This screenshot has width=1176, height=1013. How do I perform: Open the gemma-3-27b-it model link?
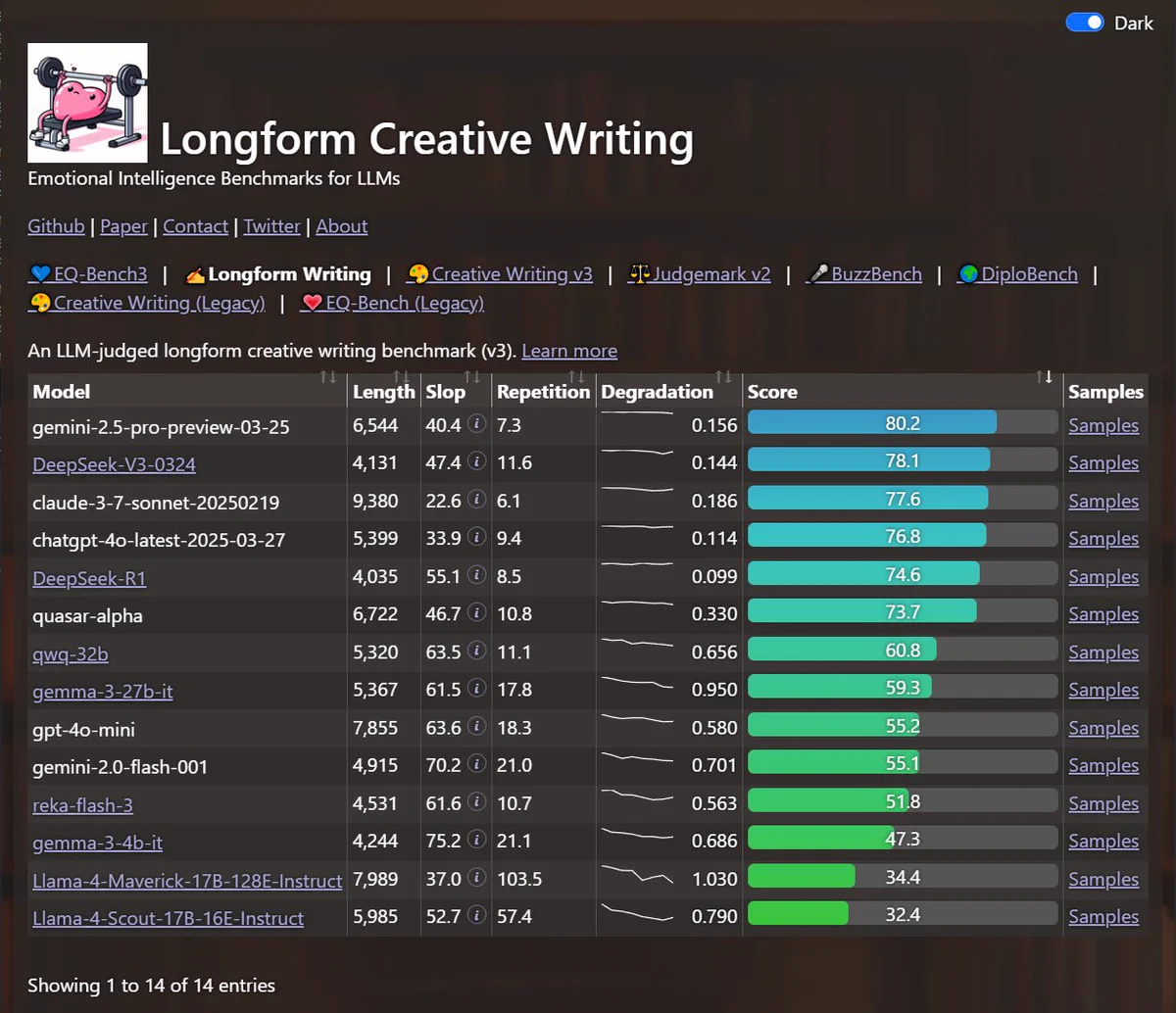click(x=103, y=691)
